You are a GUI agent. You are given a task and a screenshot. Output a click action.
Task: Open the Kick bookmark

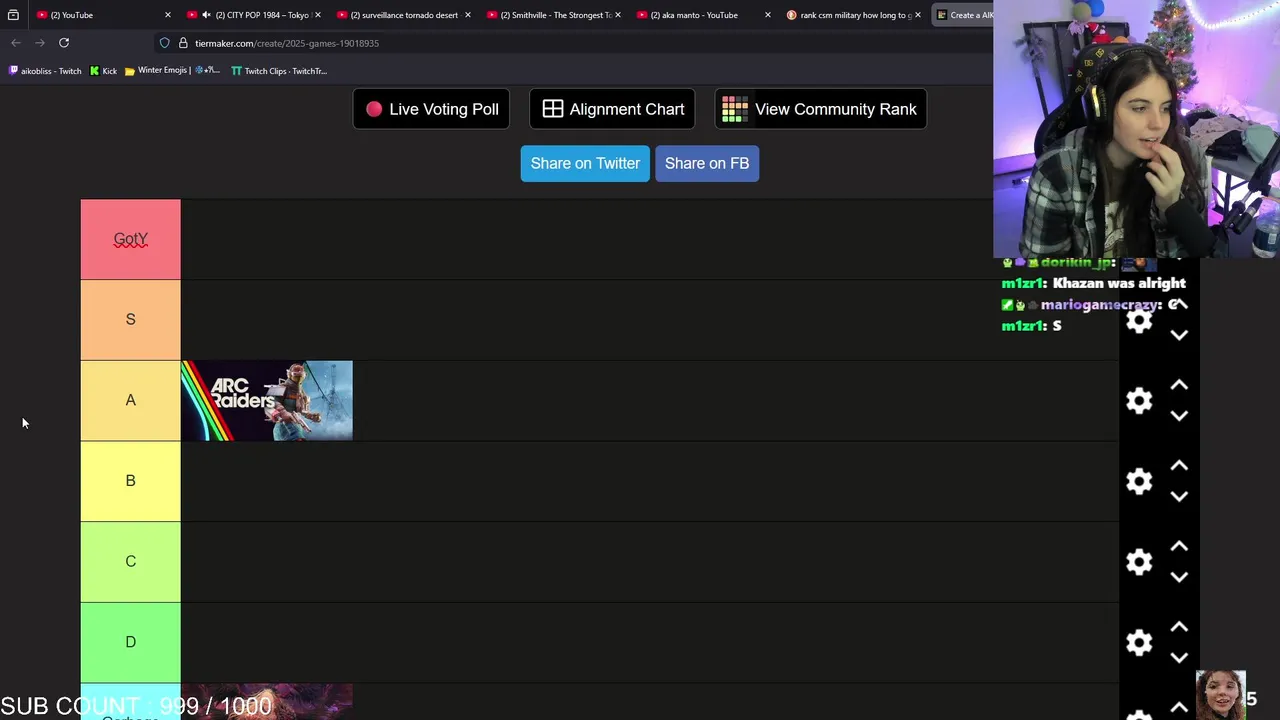tap(103, 71)
